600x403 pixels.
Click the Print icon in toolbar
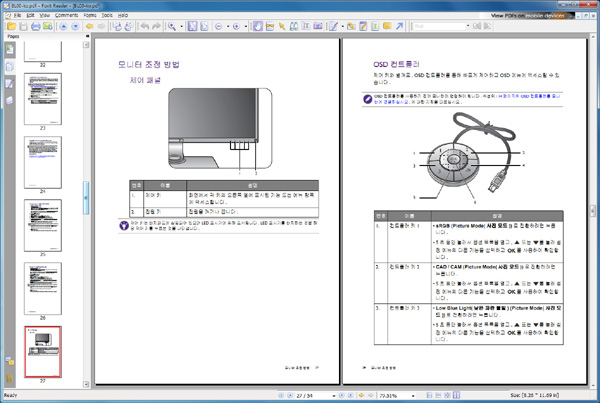tap(34, 25)
